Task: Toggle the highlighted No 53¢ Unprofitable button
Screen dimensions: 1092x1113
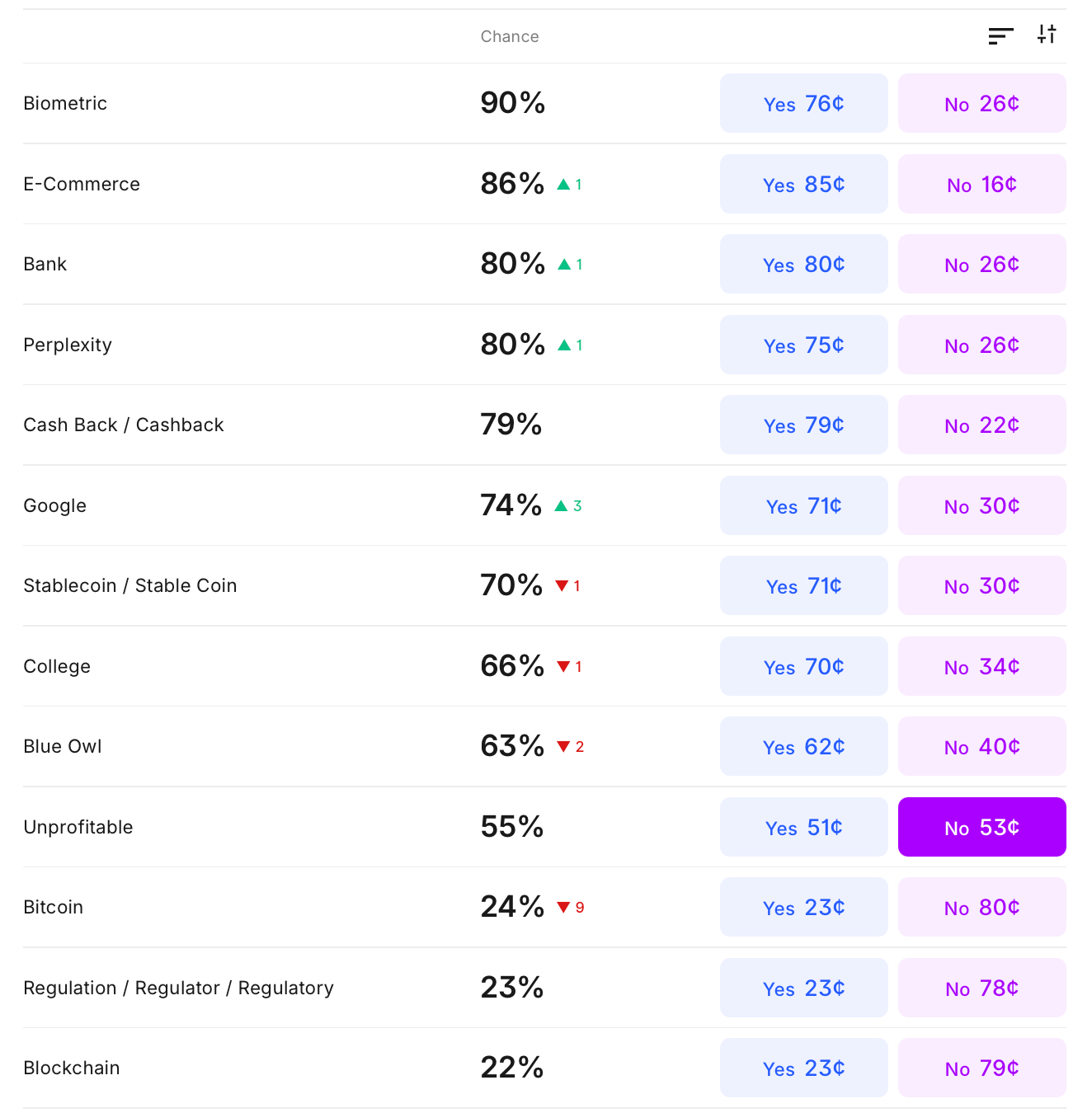Action: click(x=981, y=828)
